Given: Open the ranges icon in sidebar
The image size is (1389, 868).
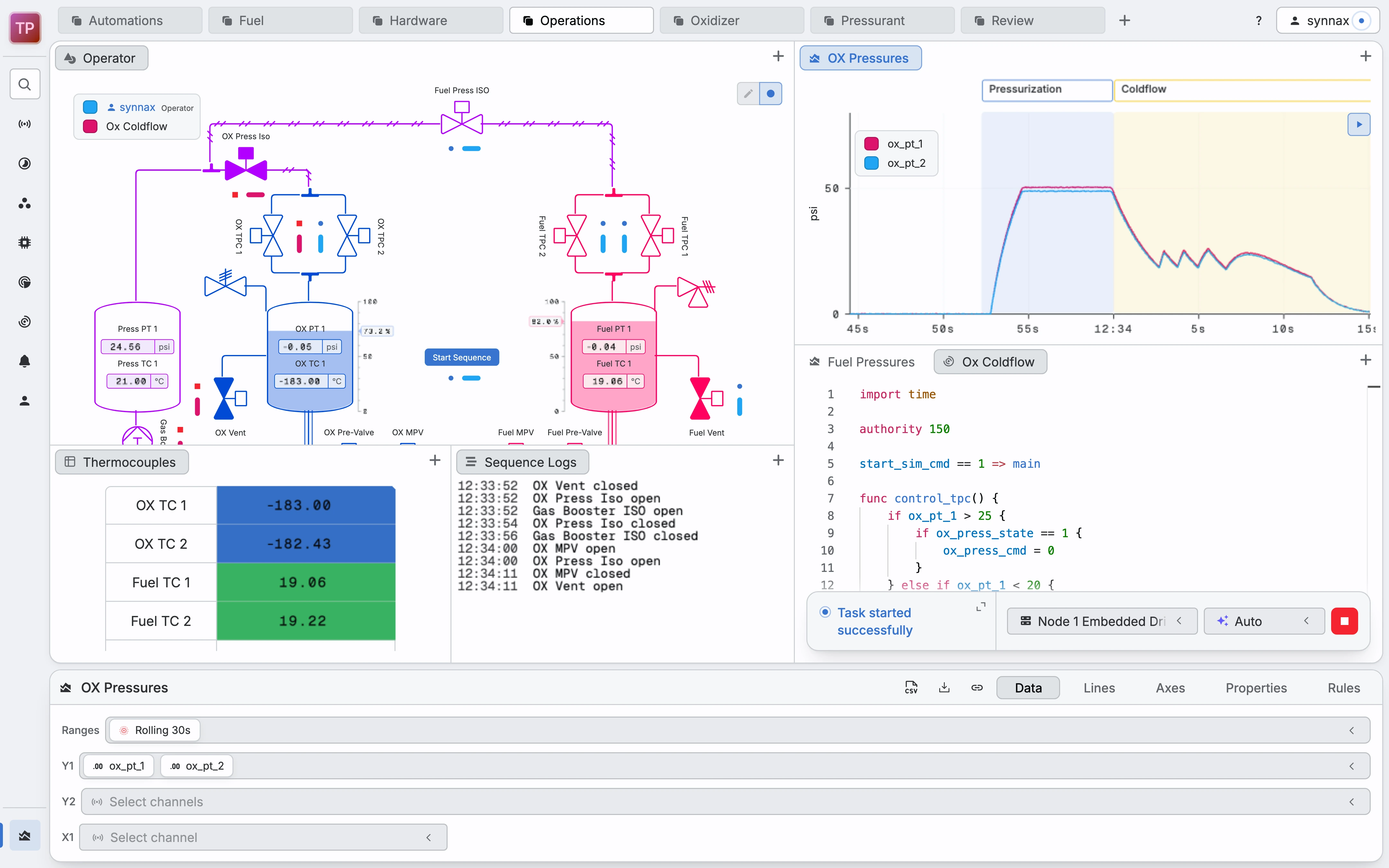Looking at the screenshot, I should pyautogui.click(x=25, y=164).
